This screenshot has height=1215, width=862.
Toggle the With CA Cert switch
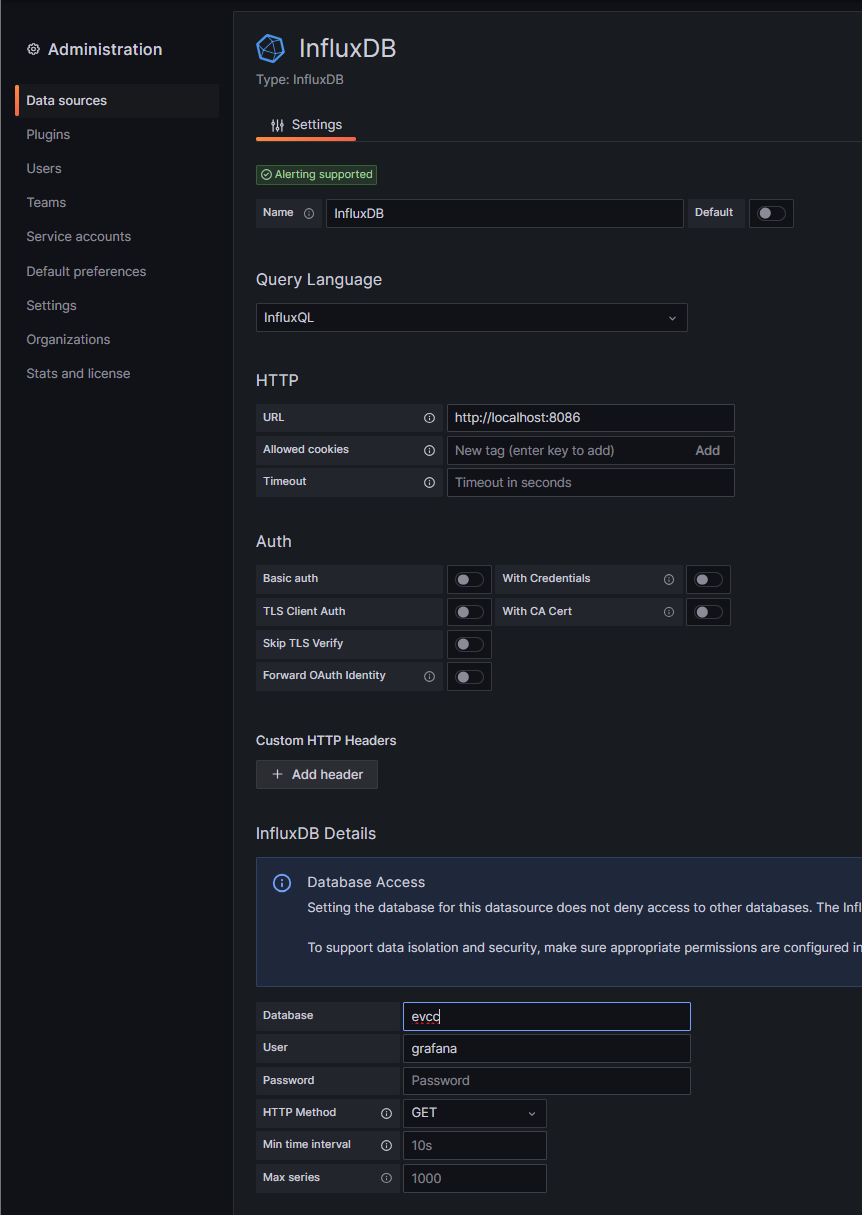[x=708, y=612]
